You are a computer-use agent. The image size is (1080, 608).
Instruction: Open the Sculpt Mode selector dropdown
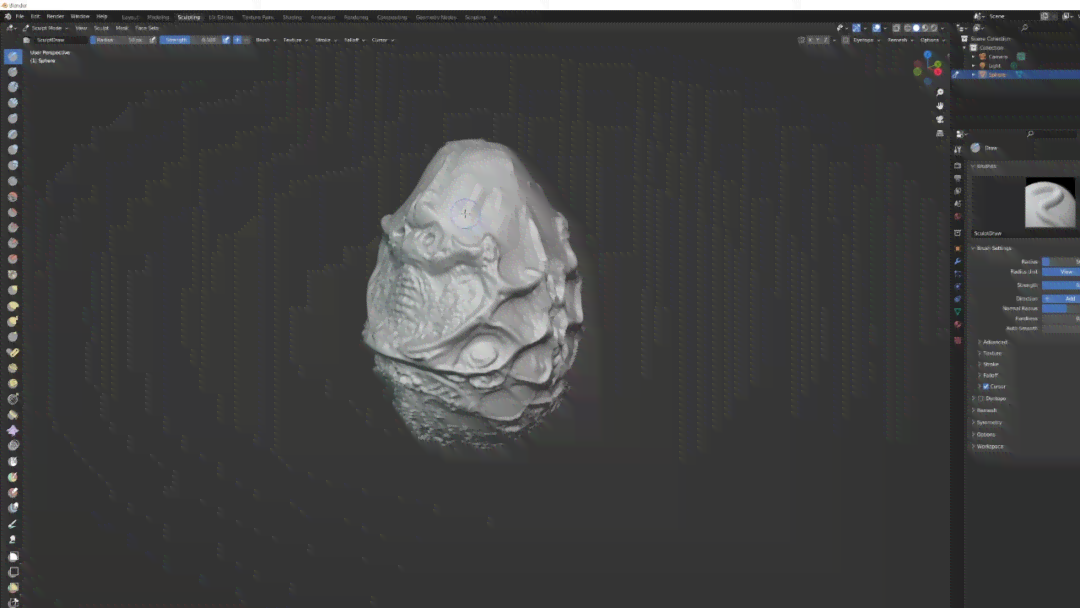click(45, 28)
